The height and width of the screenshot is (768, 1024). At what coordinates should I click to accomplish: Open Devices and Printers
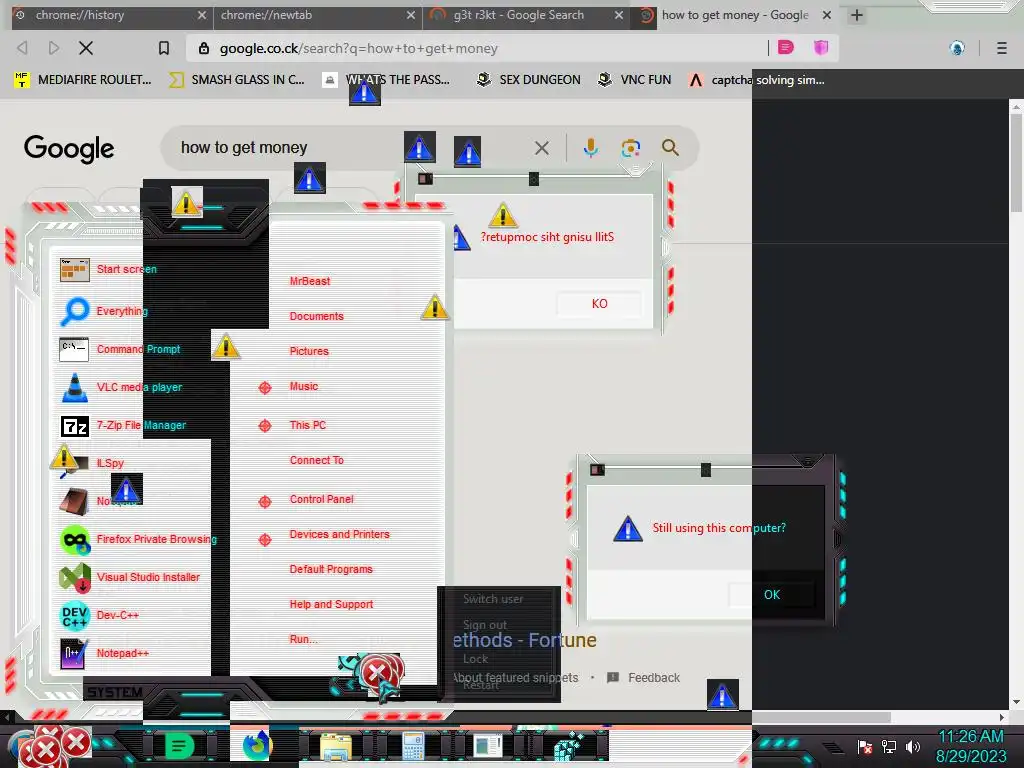pos(339,534)
